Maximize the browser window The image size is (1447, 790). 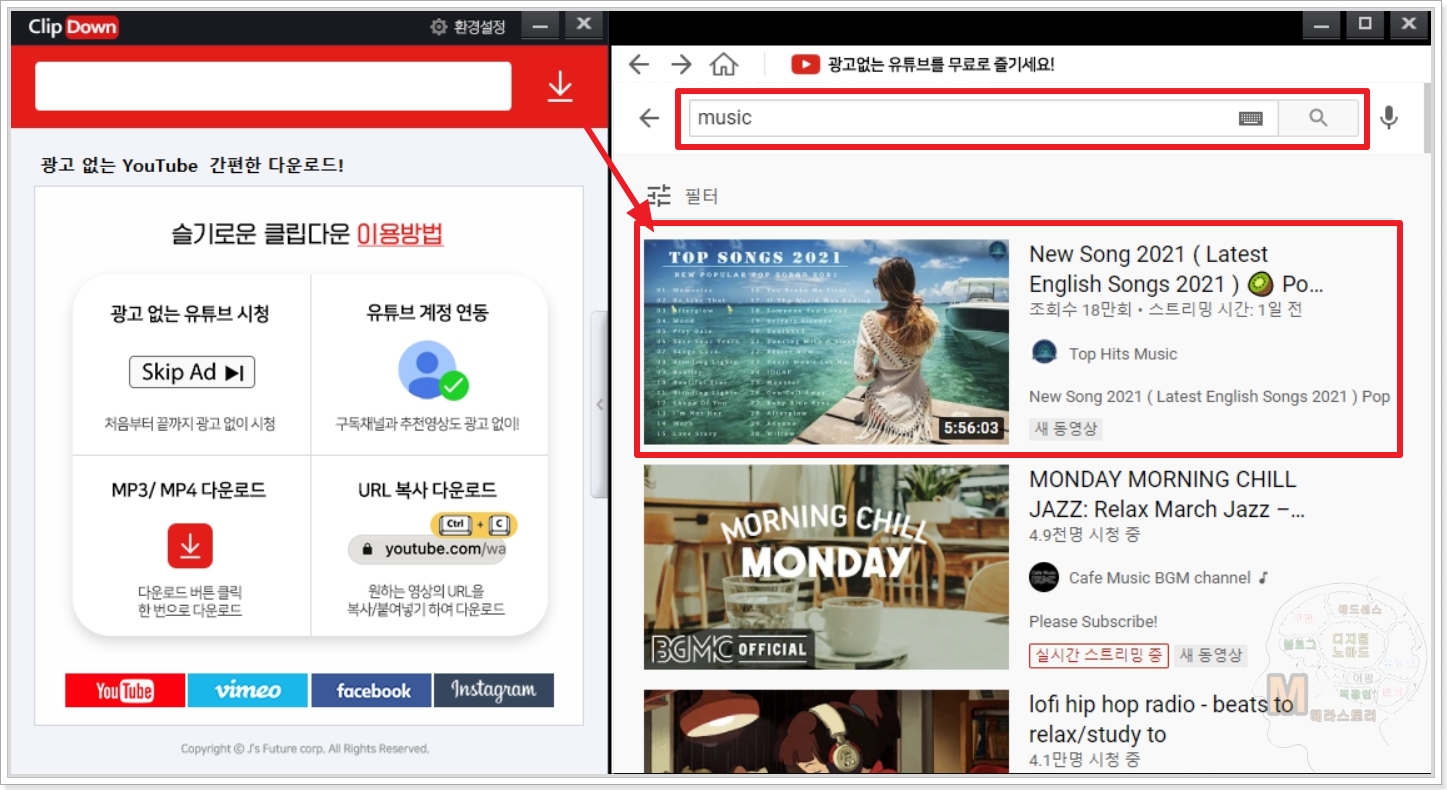tap(1364, 25)
